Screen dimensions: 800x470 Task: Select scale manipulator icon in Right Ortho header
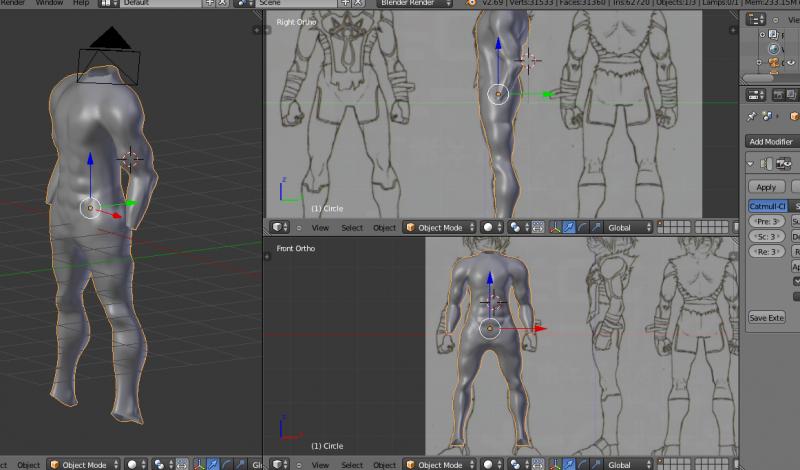[595, 227]
